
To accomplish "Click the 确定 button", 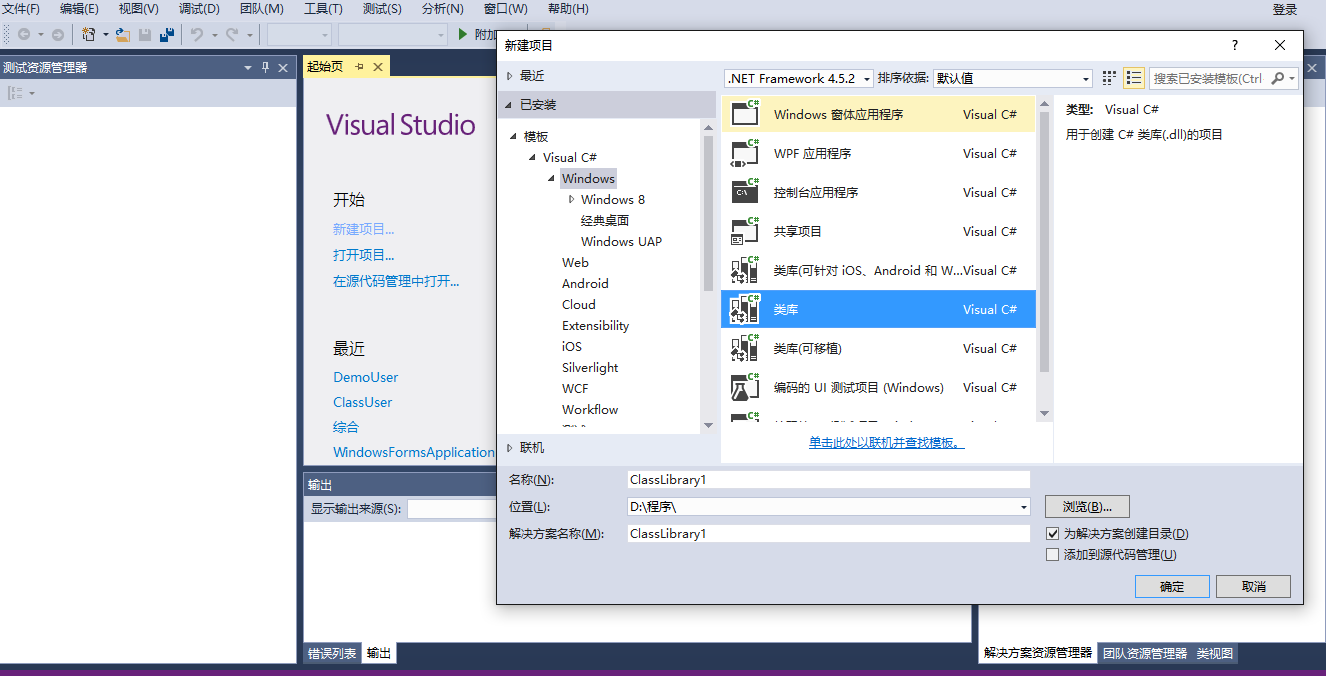I will (x=1172, y=586).
